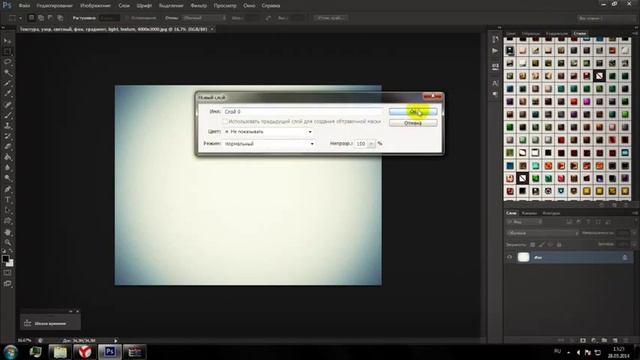The image size is (640, 360).
Task: Select the Zoom tool
Action: click(7, 242)
